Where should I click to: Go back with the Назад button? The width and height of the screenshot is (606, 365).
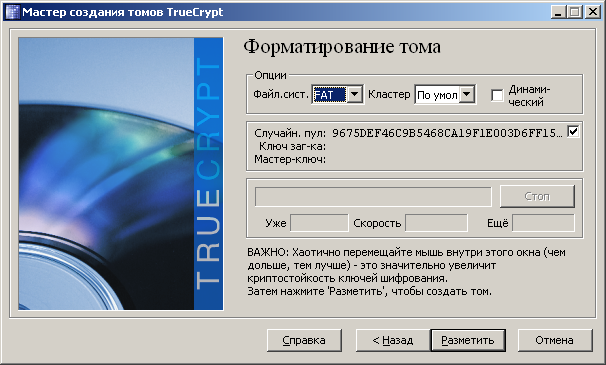pos(393,340)
